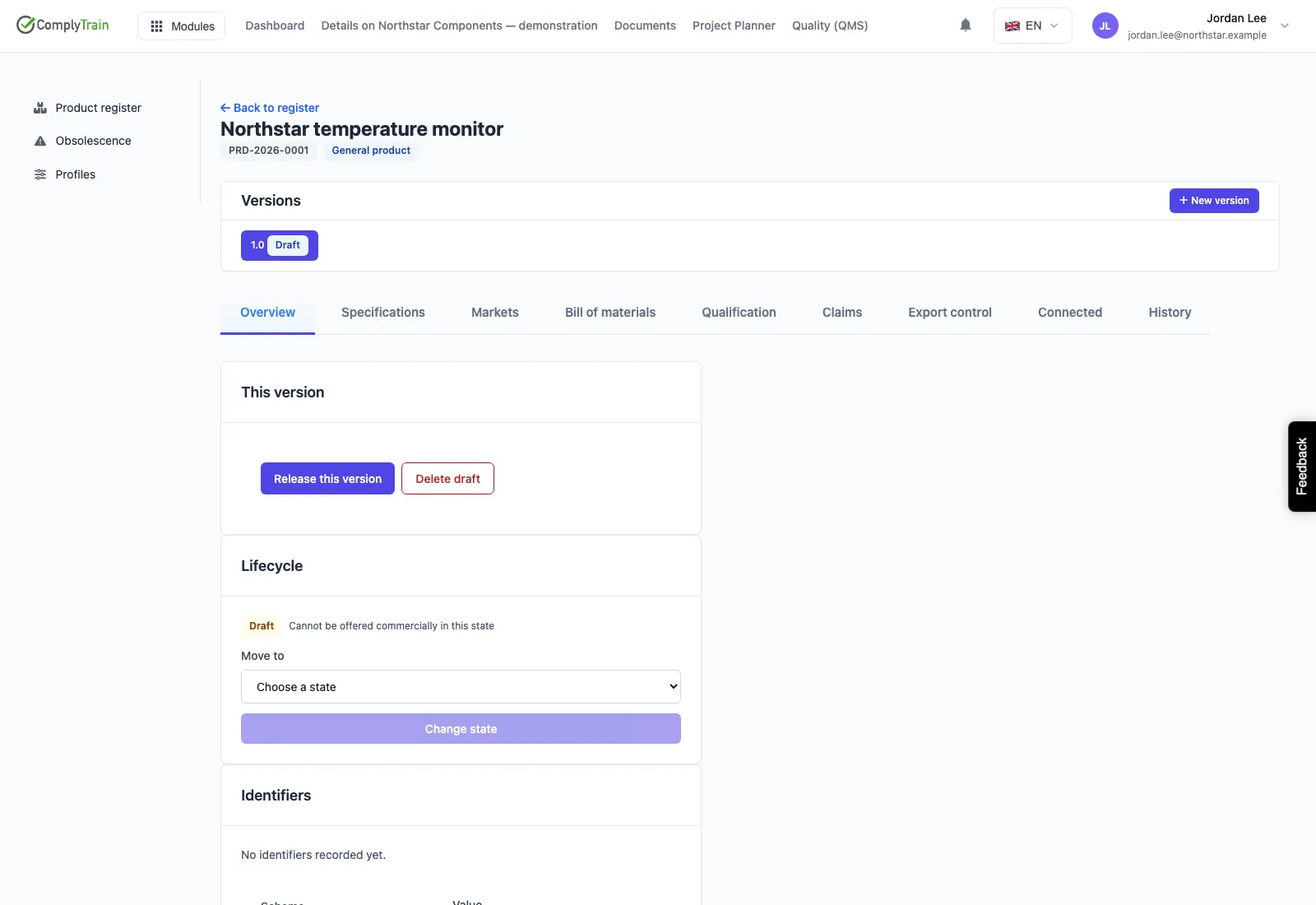The height and width of the screenshot is (905, 1316).
Task: Click the Product register sidebar icon
Action: click(40, 108)
